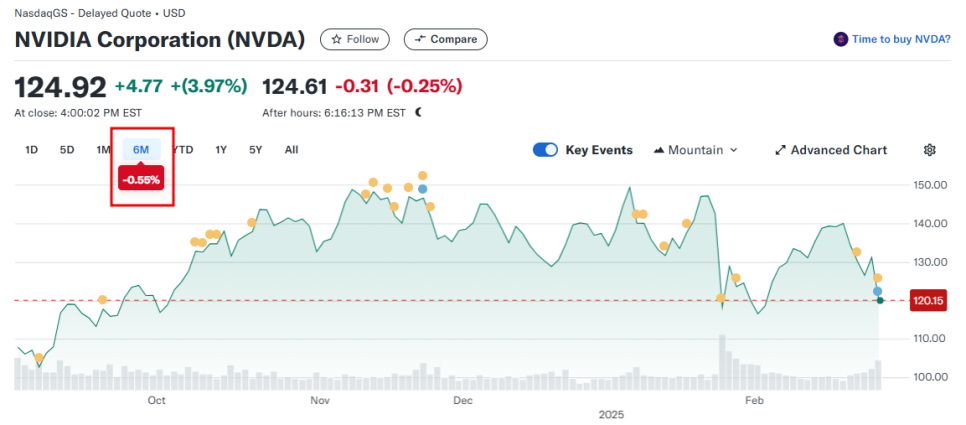
Task: Click the after-hours moon icon
Action: 419,112
